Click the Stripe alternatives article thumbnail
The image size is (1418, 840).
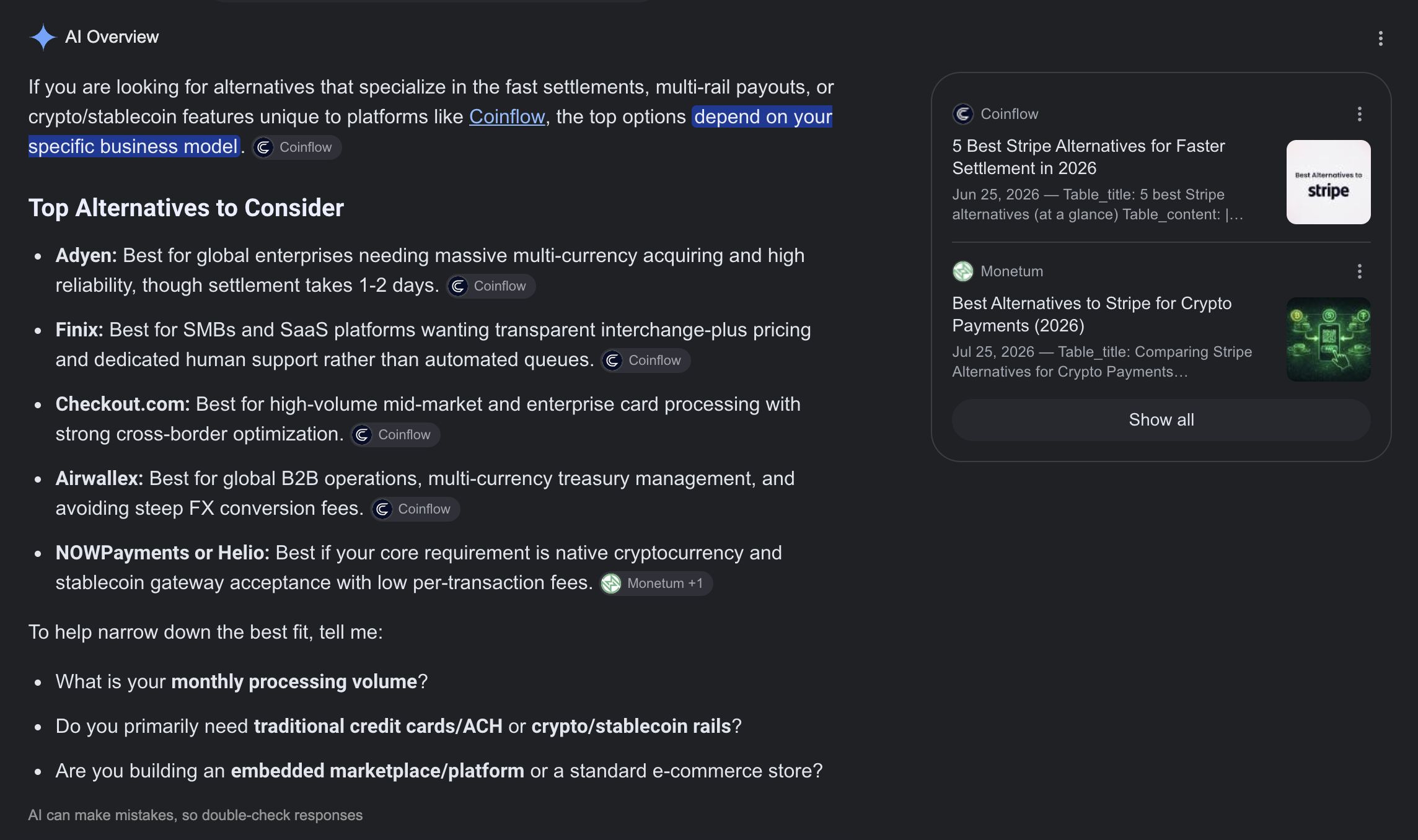[1328, 182]
